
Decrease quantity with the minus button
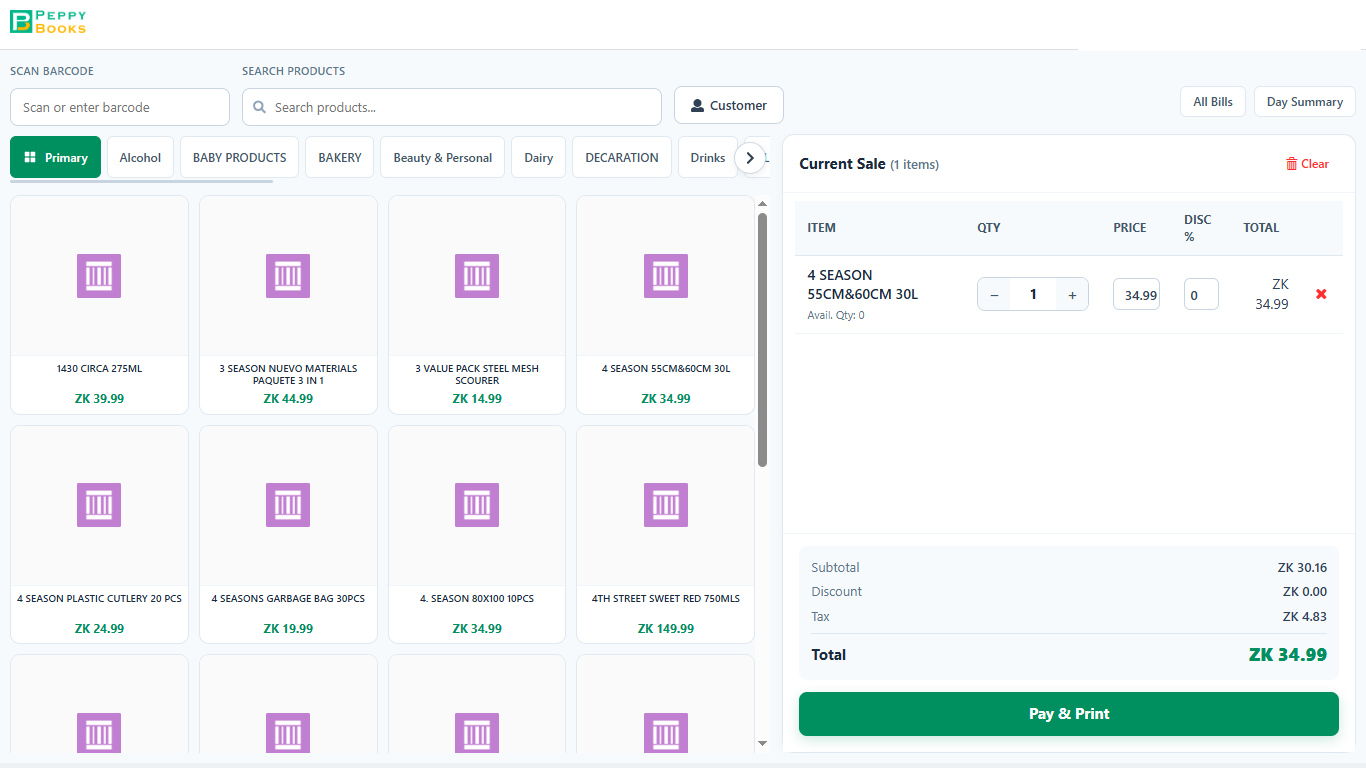click(x=994, y=294)
